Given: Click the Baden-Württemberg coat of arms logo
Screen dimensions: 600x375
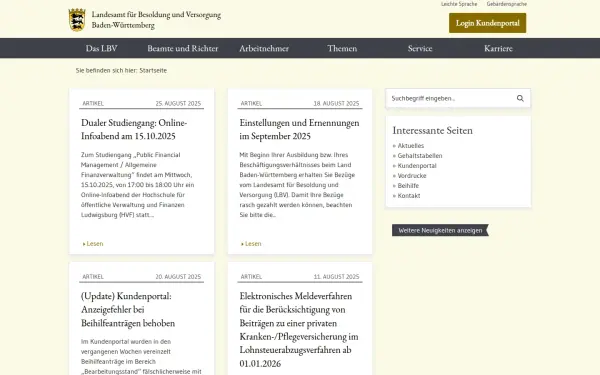Looking at the screenshot, I should pyautogui.click(x=77, y=20).
